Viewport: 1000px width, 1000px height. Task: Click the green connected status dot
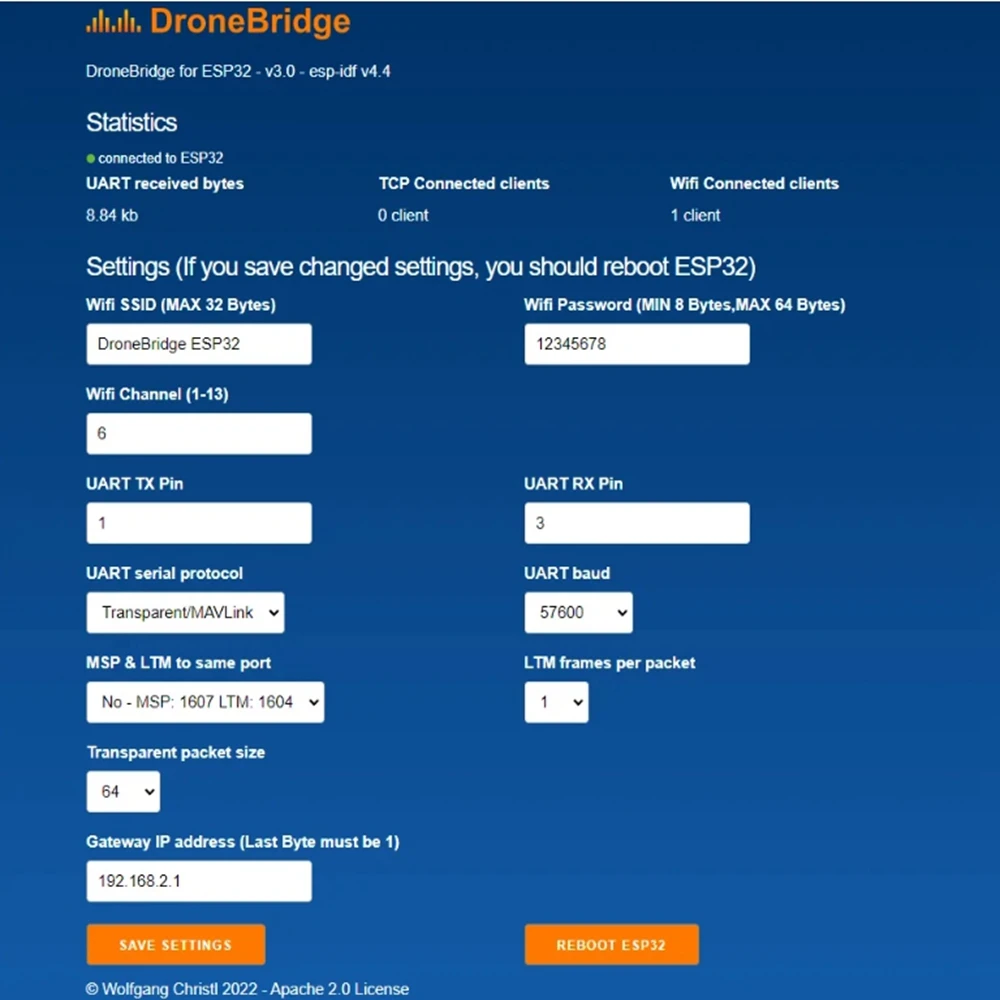91,158
